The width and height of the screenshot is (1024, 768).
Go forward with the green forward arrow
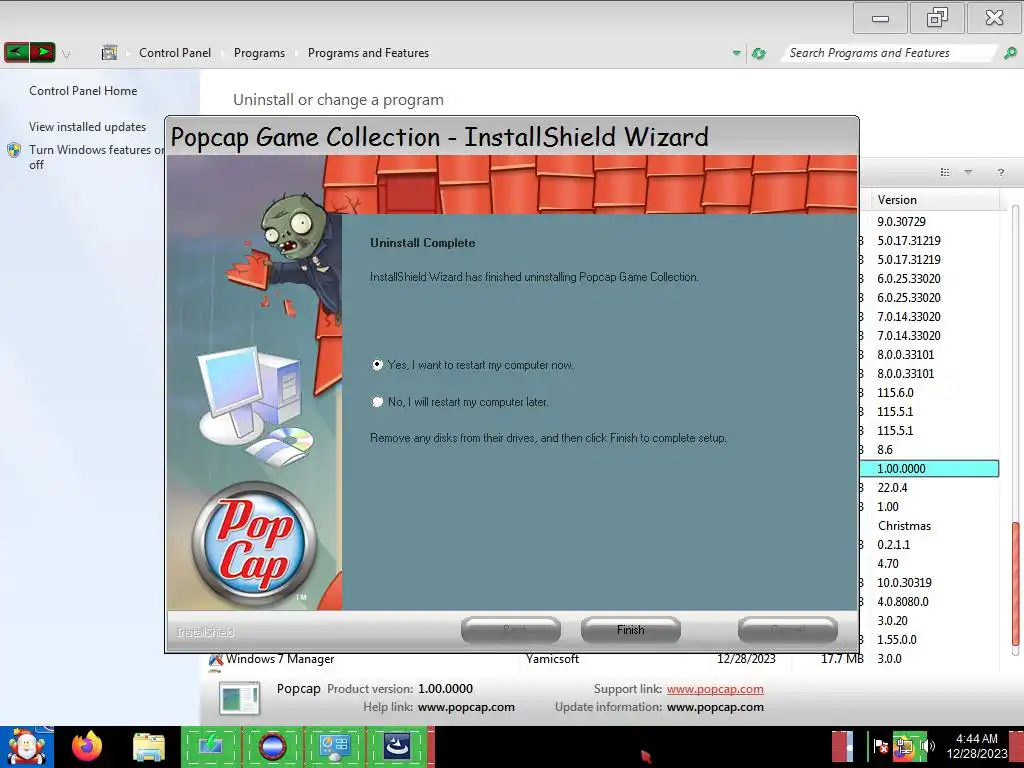[42, 52]
